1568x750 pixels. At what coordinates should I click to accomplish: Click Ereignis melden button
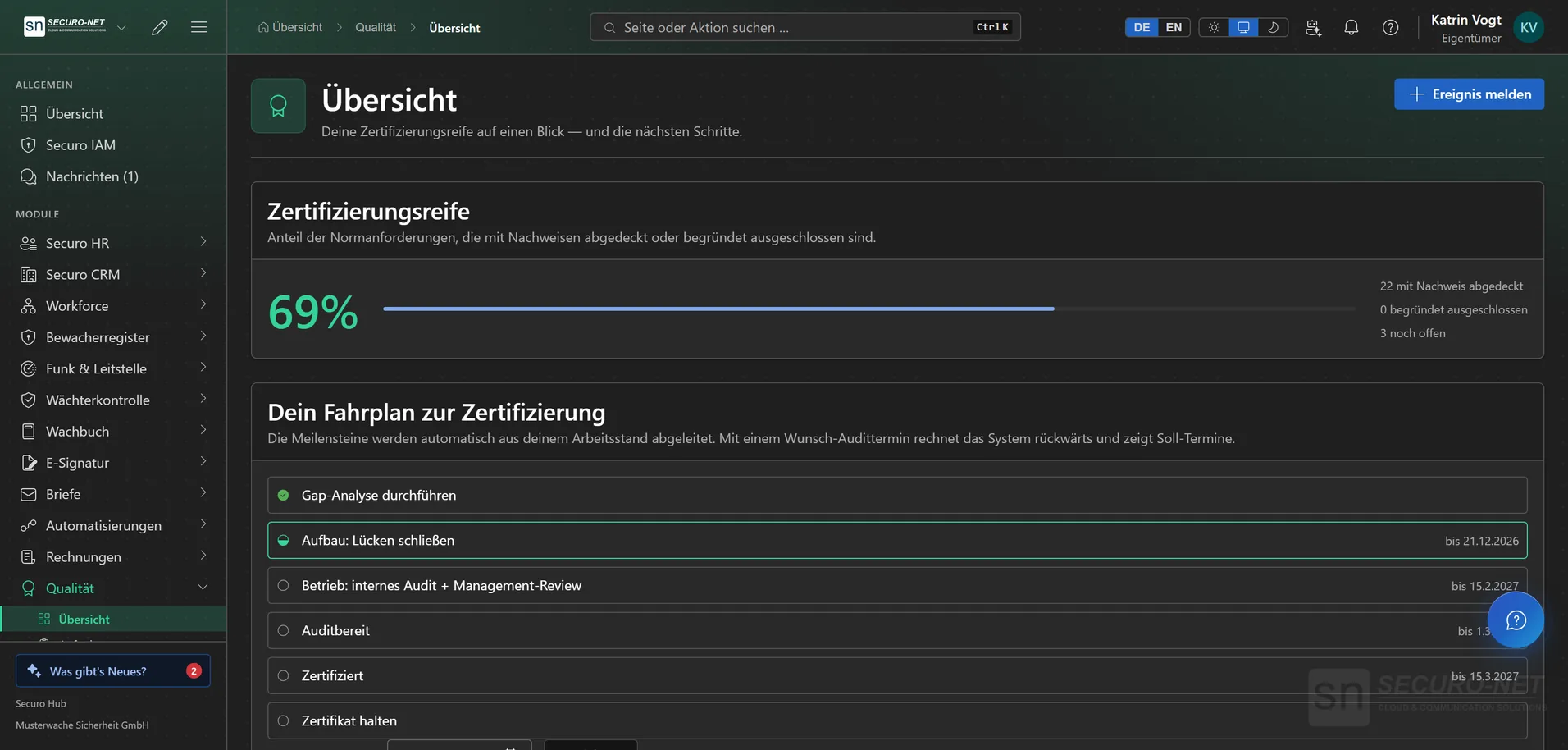click(x=1469, y=94)
